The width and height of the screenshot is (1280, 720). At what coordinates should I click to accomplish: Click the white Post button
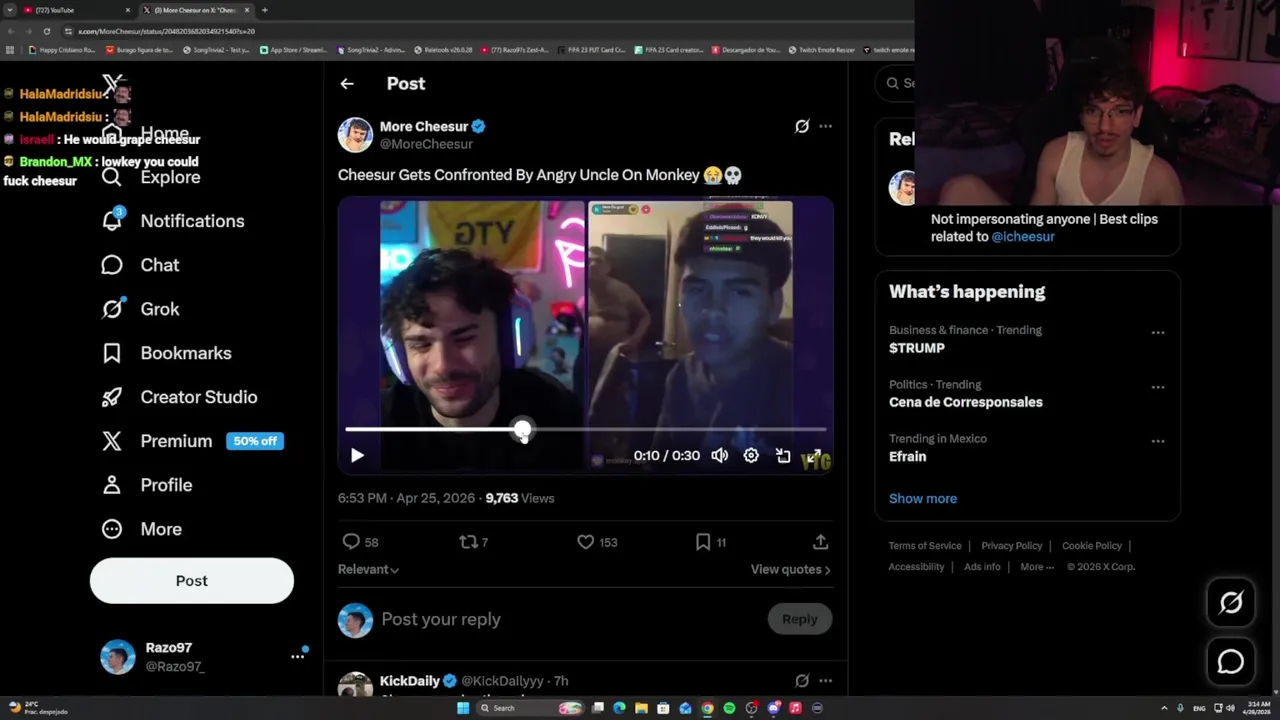tap(192, 581)
